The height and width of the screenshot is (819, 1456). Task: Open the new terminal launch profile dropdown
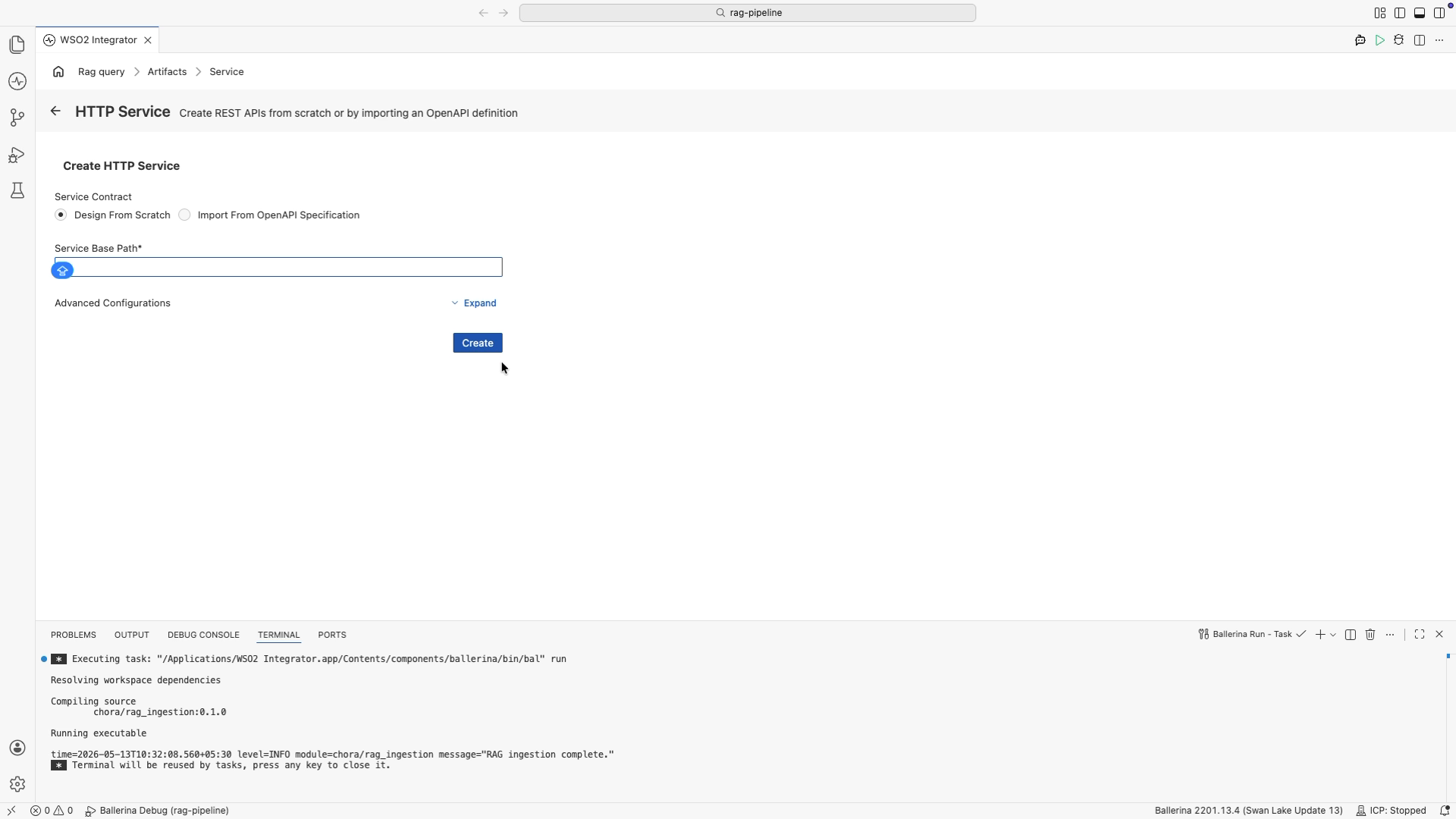(x=1333, y=635)
